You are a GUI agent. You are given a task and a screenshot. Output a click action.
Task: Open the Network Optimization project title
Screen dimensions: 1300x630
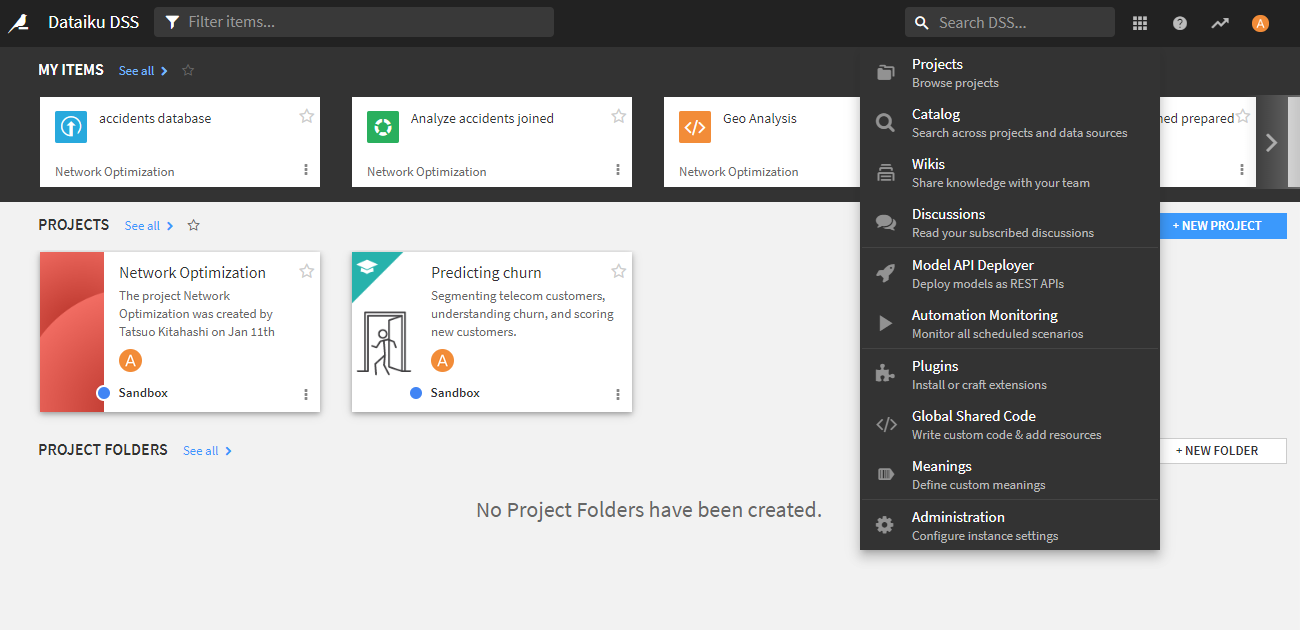pyautogui.click(x=192, y=272)
